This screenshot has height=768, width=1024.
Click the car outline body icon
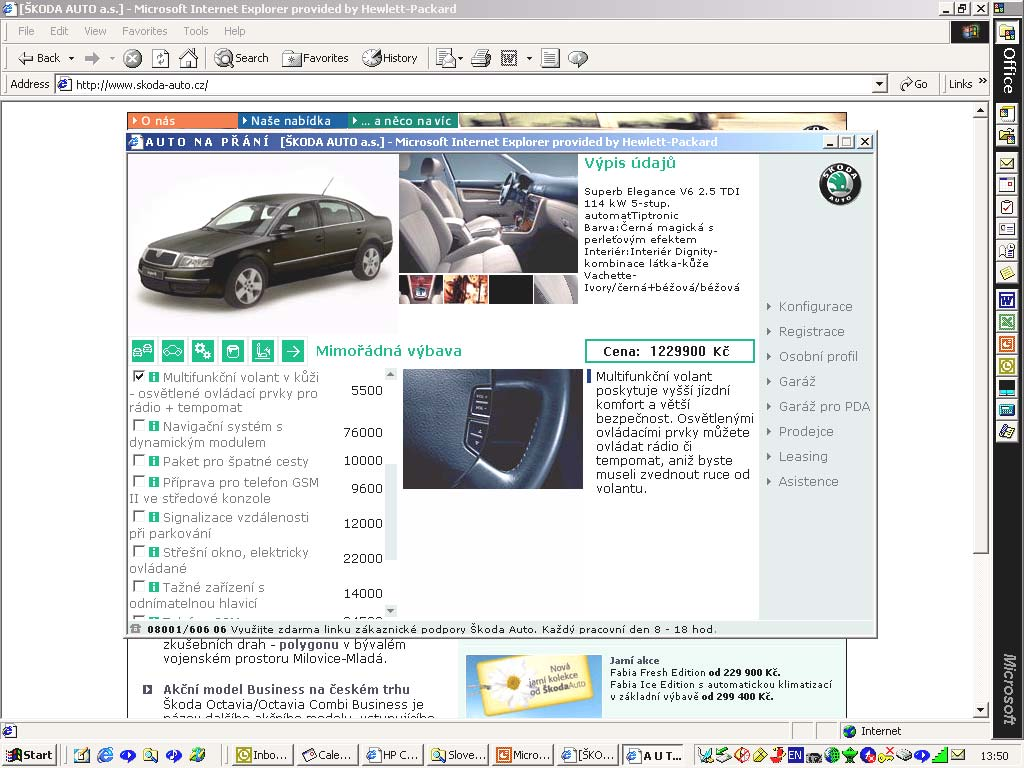point(172,351)
